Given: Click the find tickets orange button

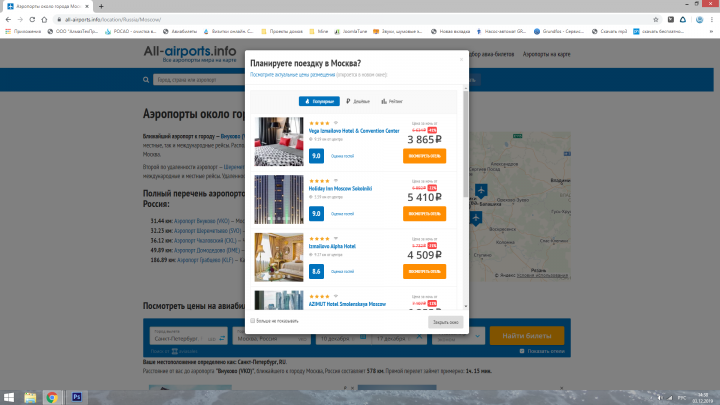Looking at the screenshot, I should click(527, 336).
